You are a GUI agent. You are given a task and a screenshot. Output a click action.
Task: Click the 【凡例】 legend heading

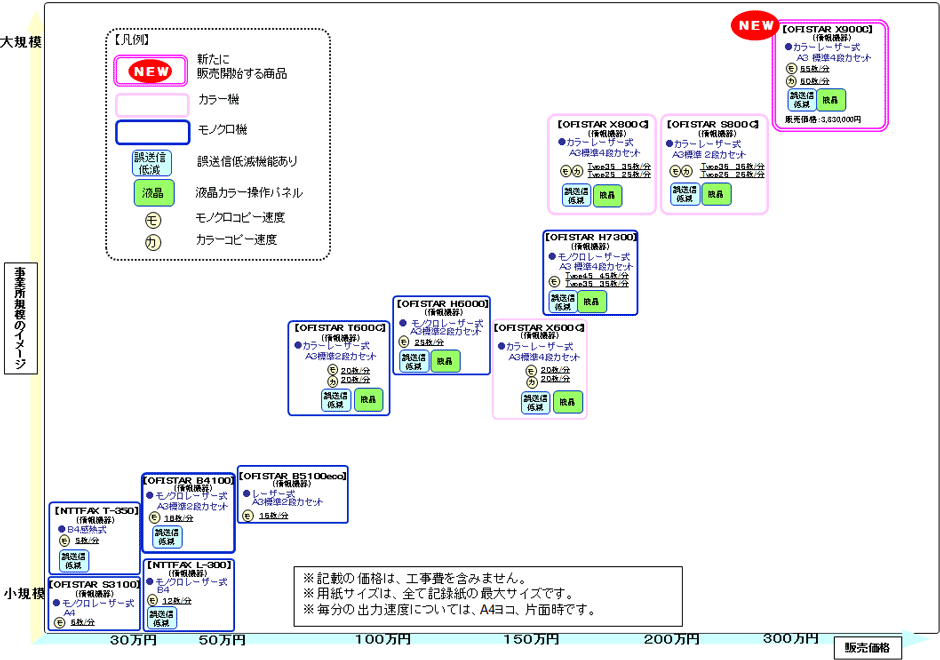point(131,40)
